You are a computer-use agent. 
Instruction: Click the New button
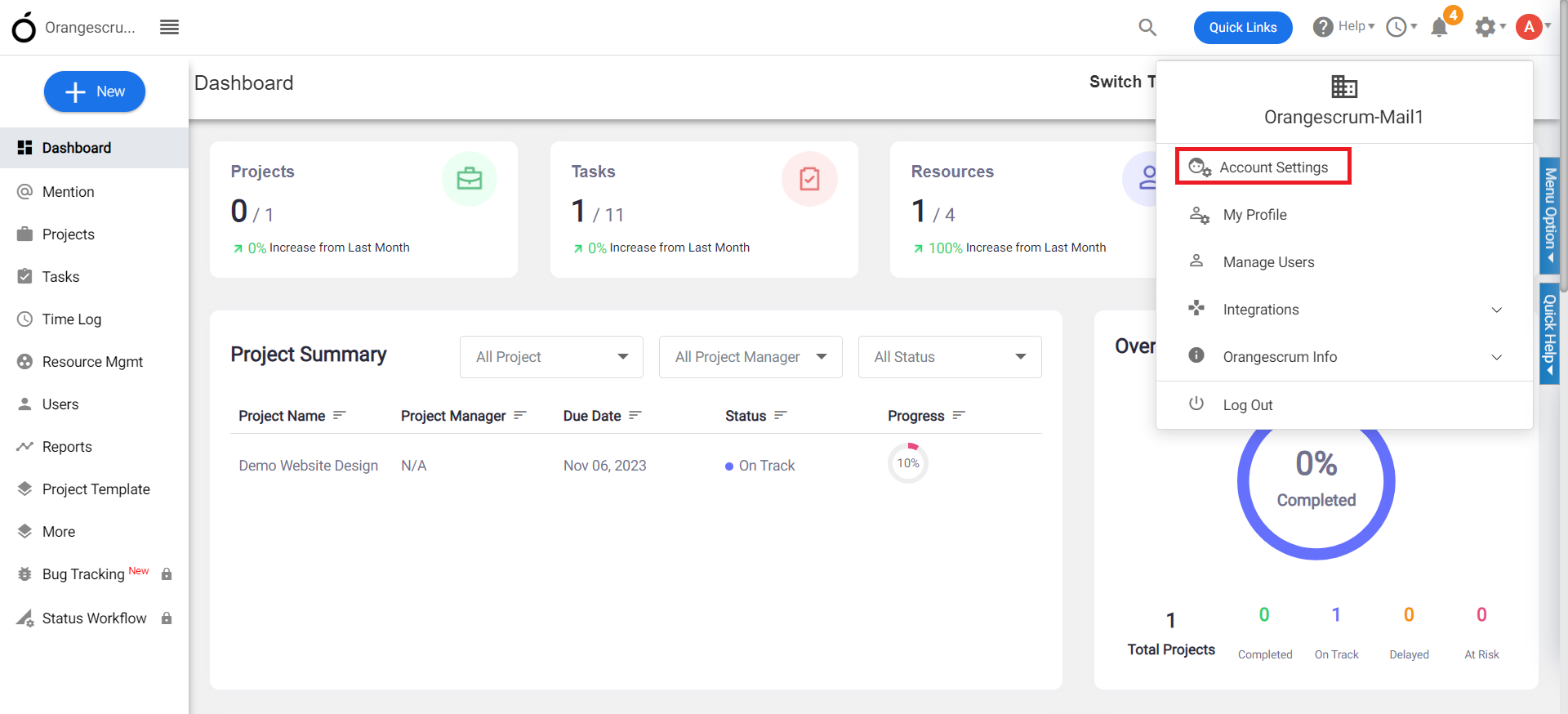click(x=95, y=91)
